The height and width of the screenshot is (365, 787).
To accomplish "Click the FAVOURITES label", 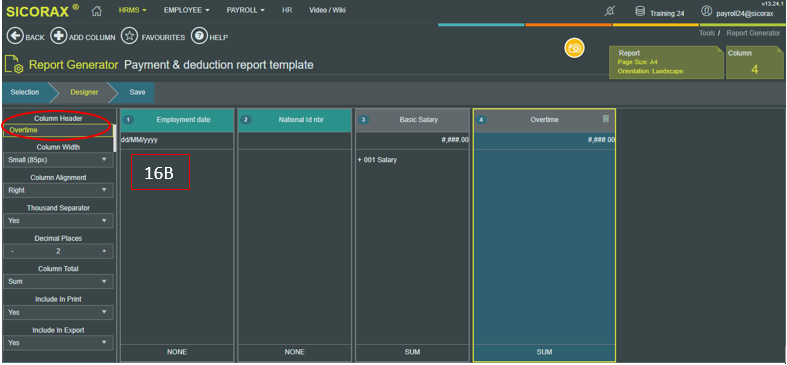I will (x=163, y=38).
